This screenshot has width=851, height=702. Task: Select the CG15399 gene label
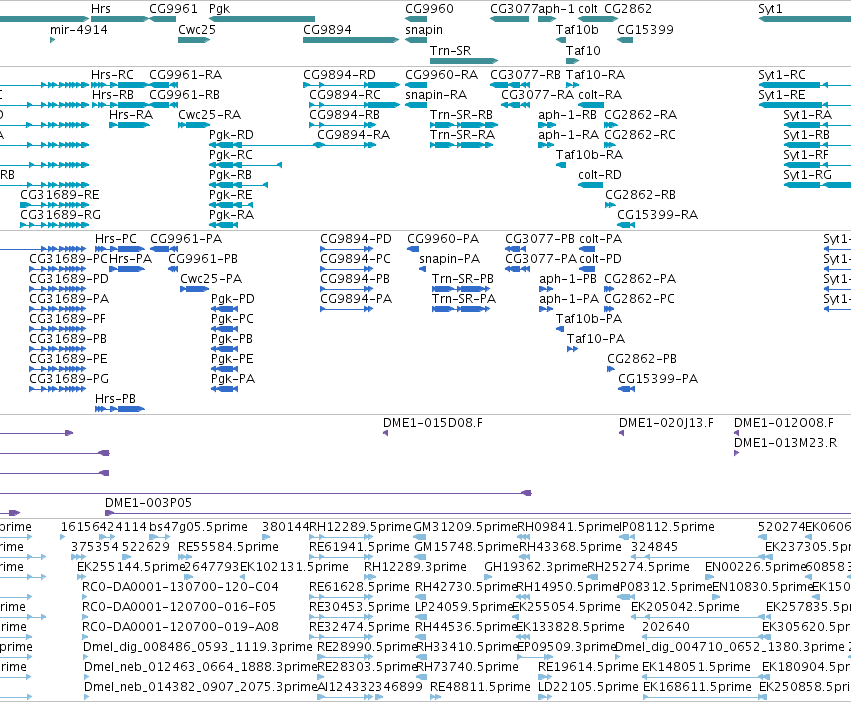[x=645, y=29]
